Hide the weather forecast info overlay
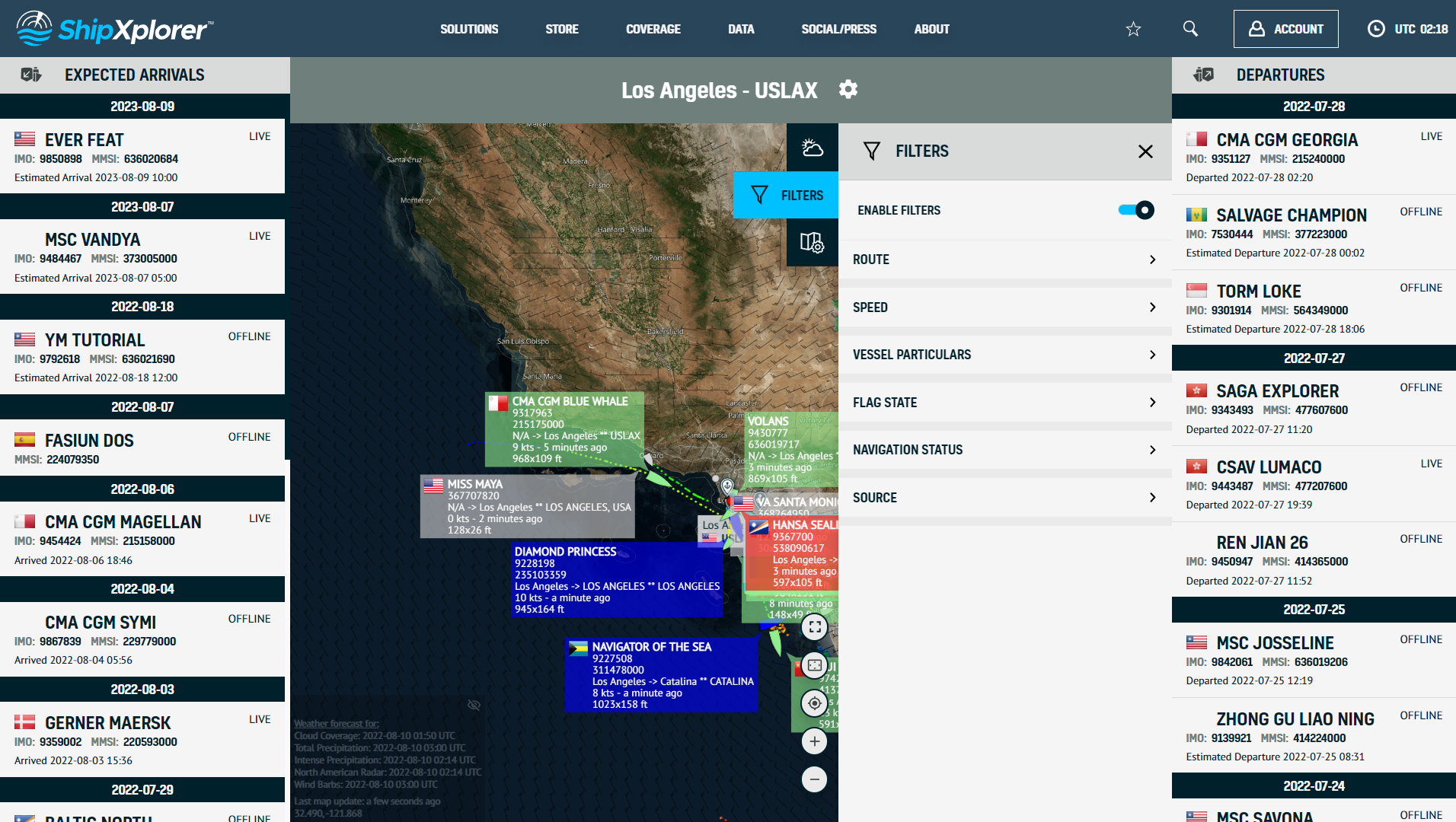Image resolution: width=1456 pixels, height=822 pixels. (474, 705)
